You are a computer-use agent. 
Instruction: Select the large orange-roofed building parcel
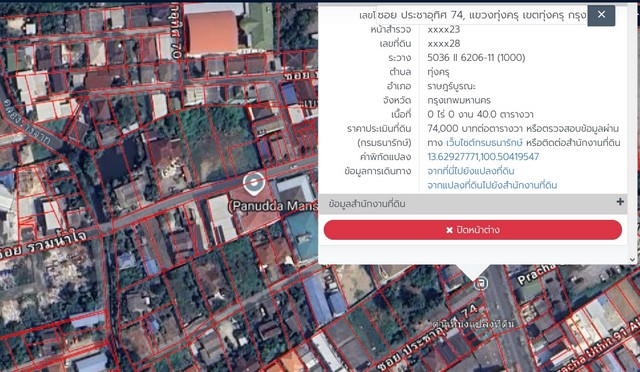(212, 33)
